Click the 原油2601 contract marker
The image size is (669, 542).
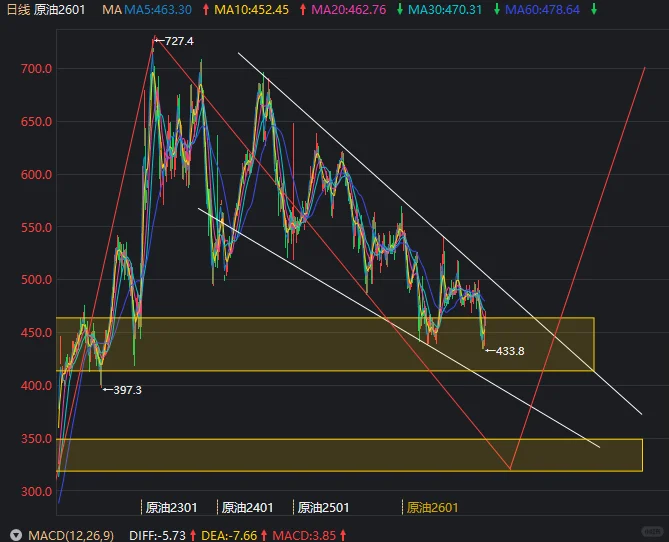tap(432, 507)
